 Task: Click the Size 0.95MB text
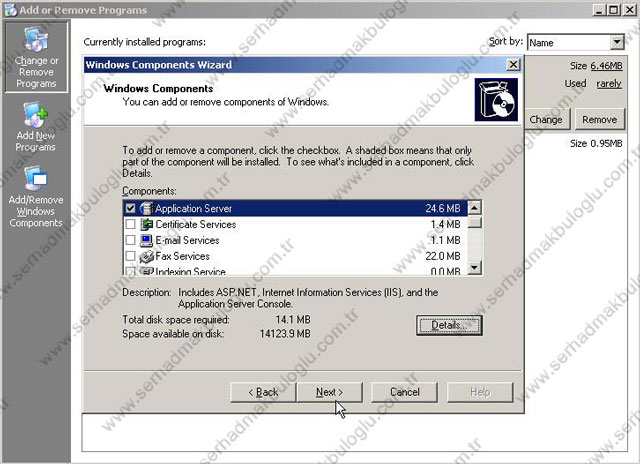596,144
